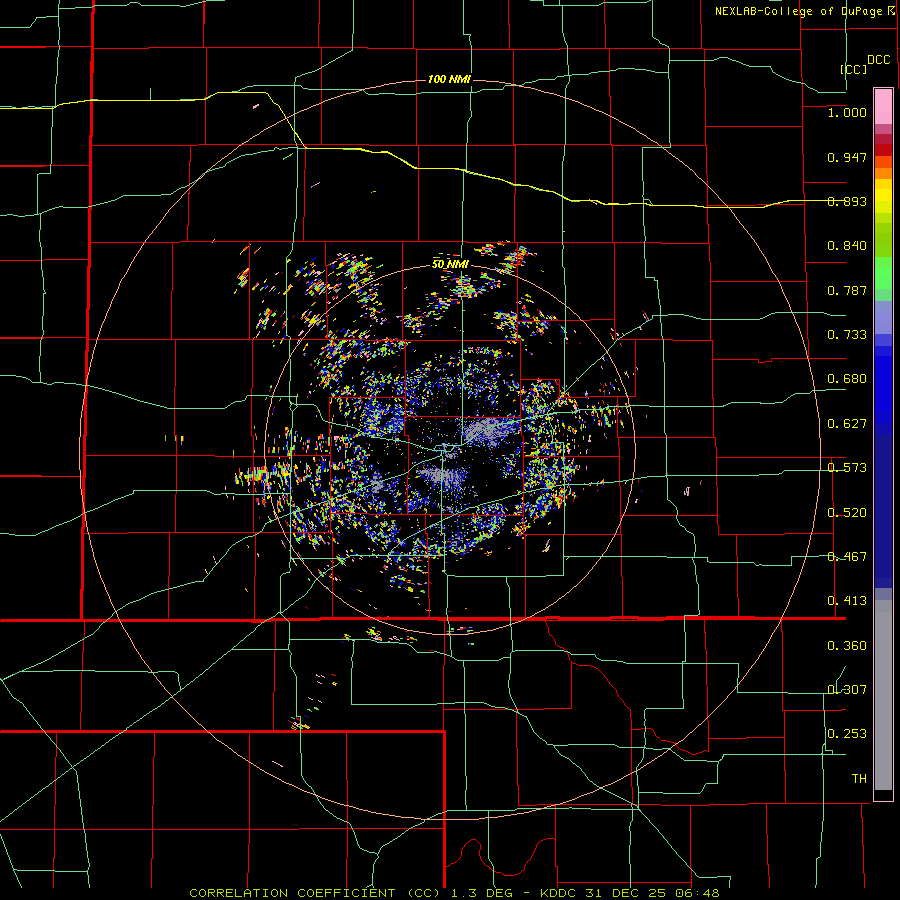The image size is (900, 900).
Task: Select the 0.413 scale value
Action: (847, 601)
